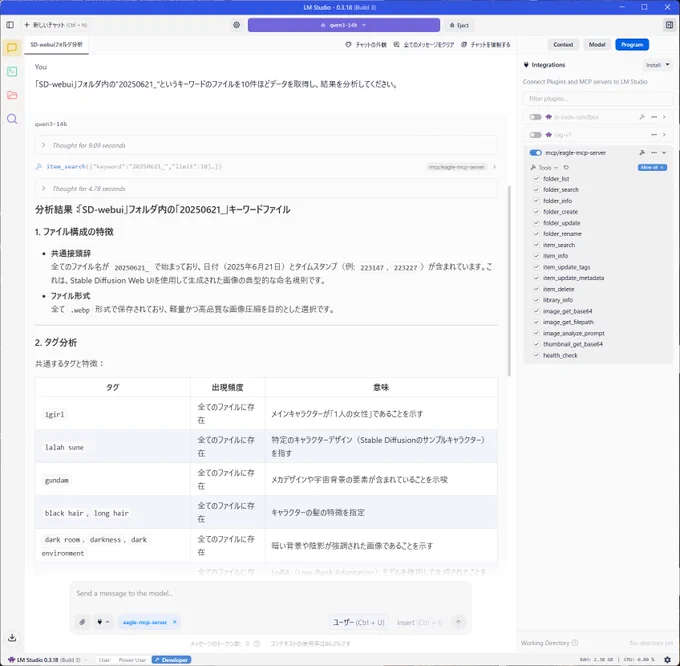
Task: Open the more options menu for rag-v1
Action: point(654,135)
